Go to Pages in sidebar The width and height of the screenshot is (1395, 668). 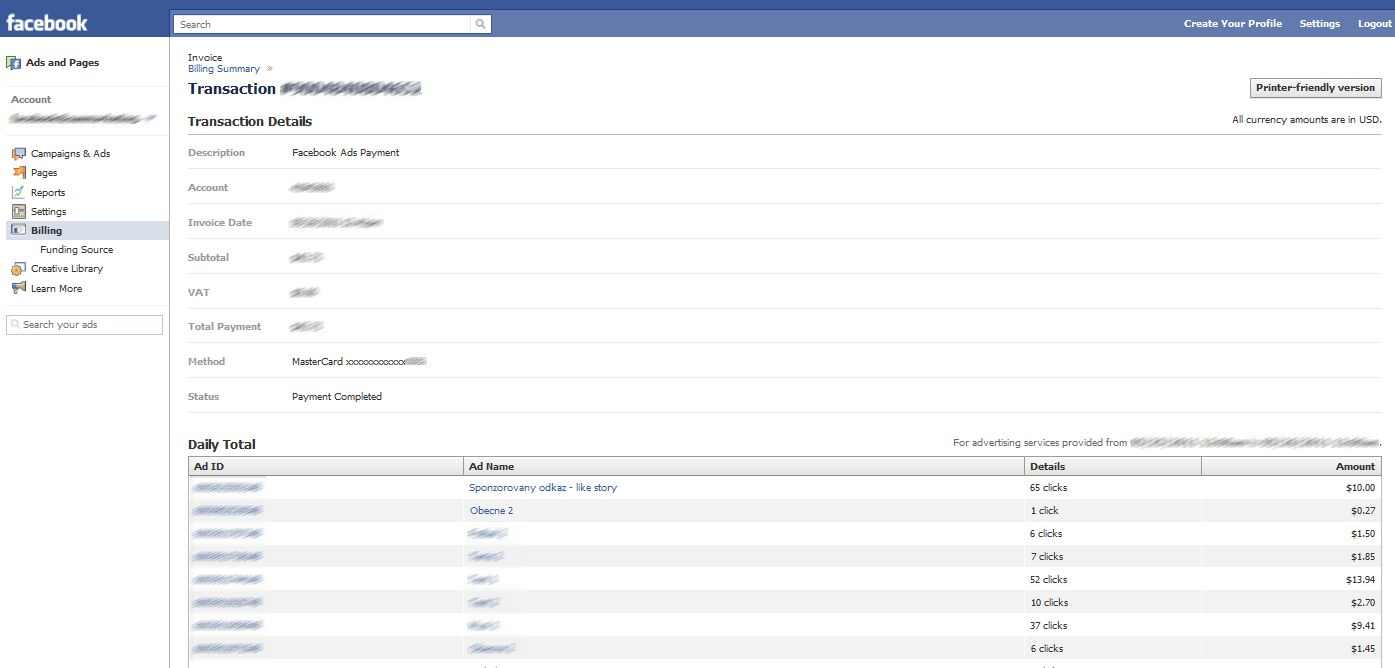[x=44, y=173]
